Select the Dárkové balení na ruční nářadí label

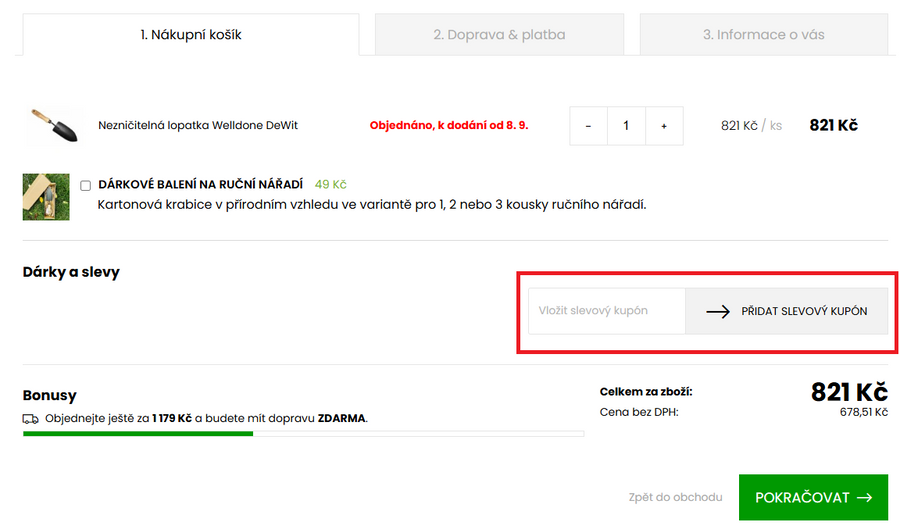pyautogui.click(x=200, y=185)
